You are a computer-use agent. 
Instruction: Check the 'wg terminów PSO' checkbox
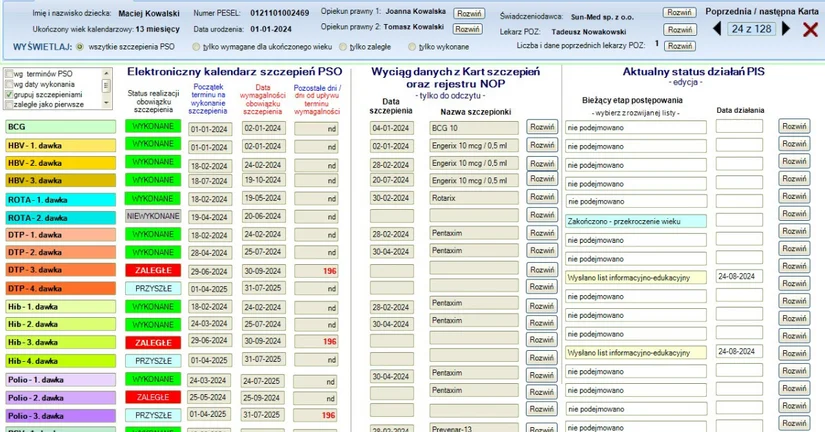point(9,74)
